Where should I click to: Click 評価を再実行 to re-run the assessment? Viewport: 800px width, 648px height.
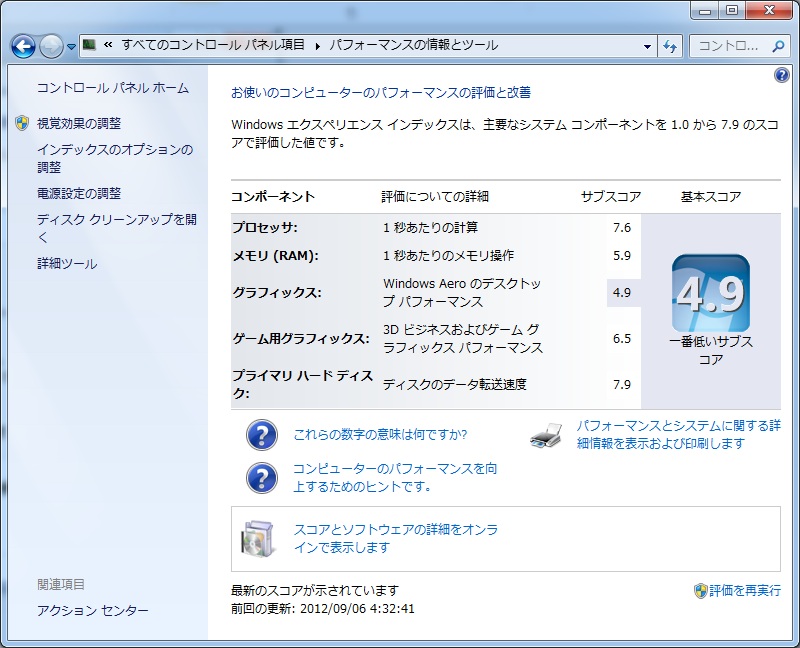click(x=745, y=591)
